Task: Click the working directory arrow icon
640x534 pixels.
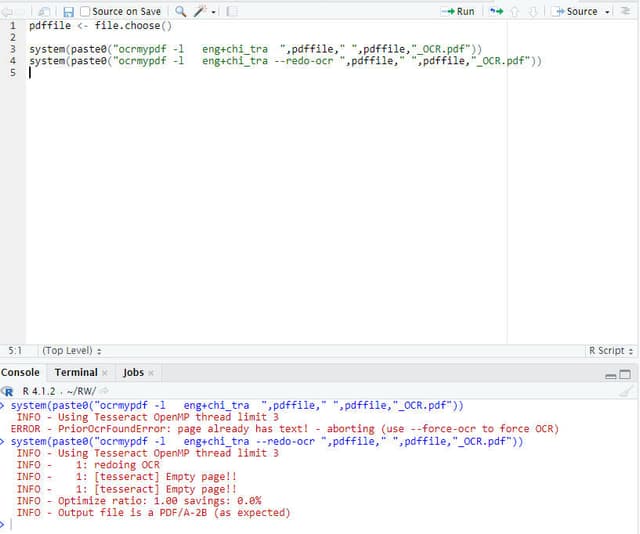Action: (103, 391)
